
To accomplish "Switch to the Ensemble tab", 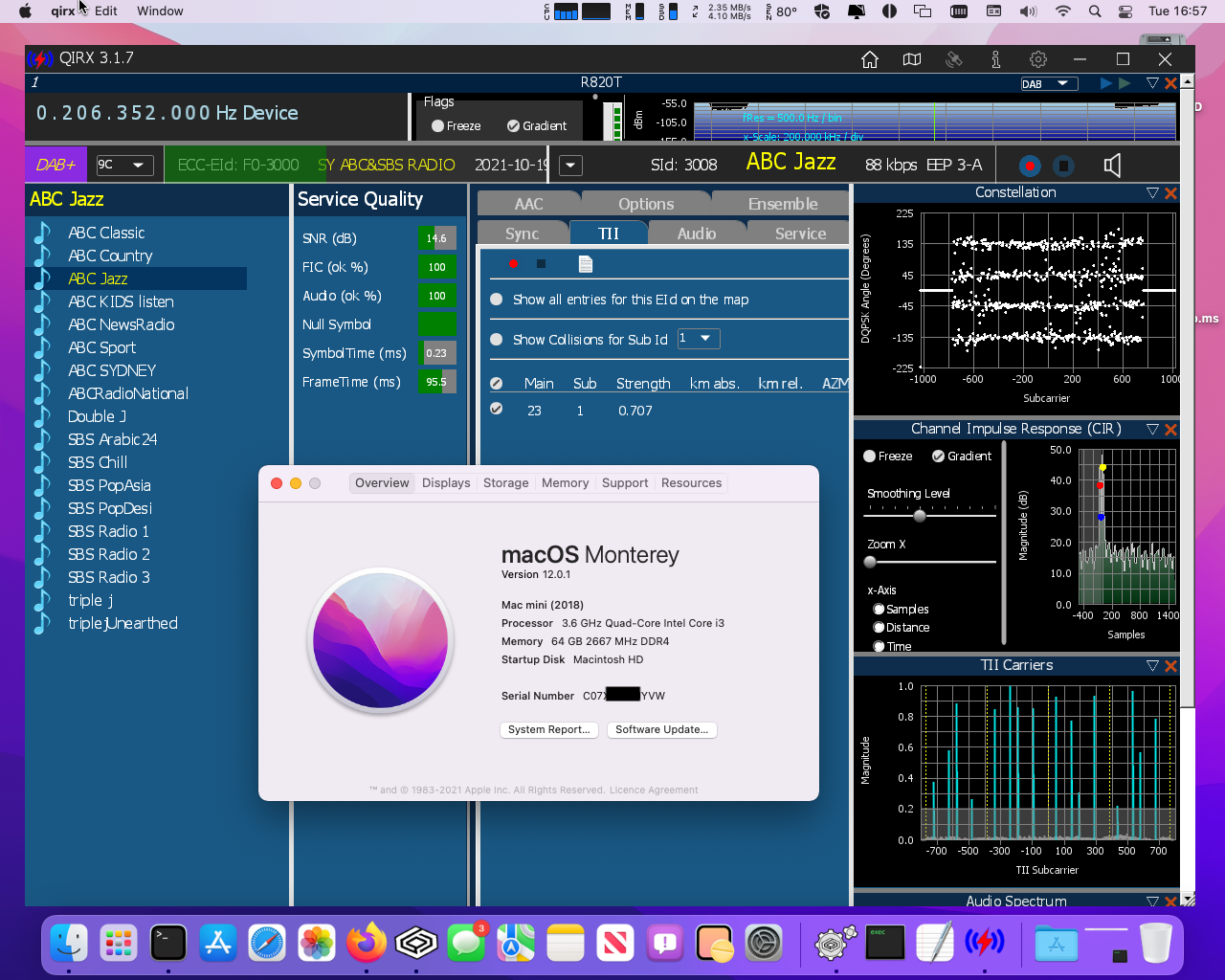I will pos(783,204).
